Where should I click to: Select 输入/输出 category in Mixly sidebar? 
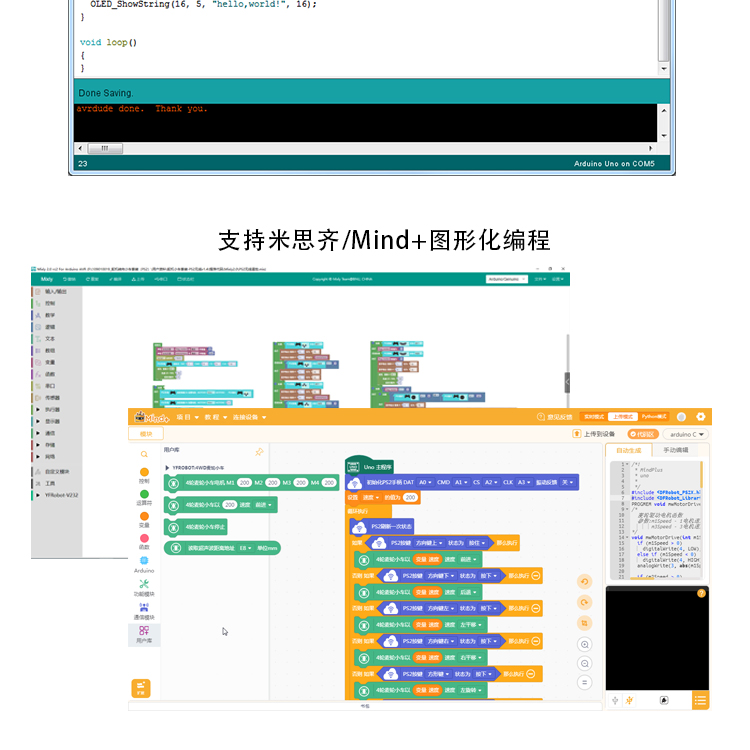pos(56,291)
